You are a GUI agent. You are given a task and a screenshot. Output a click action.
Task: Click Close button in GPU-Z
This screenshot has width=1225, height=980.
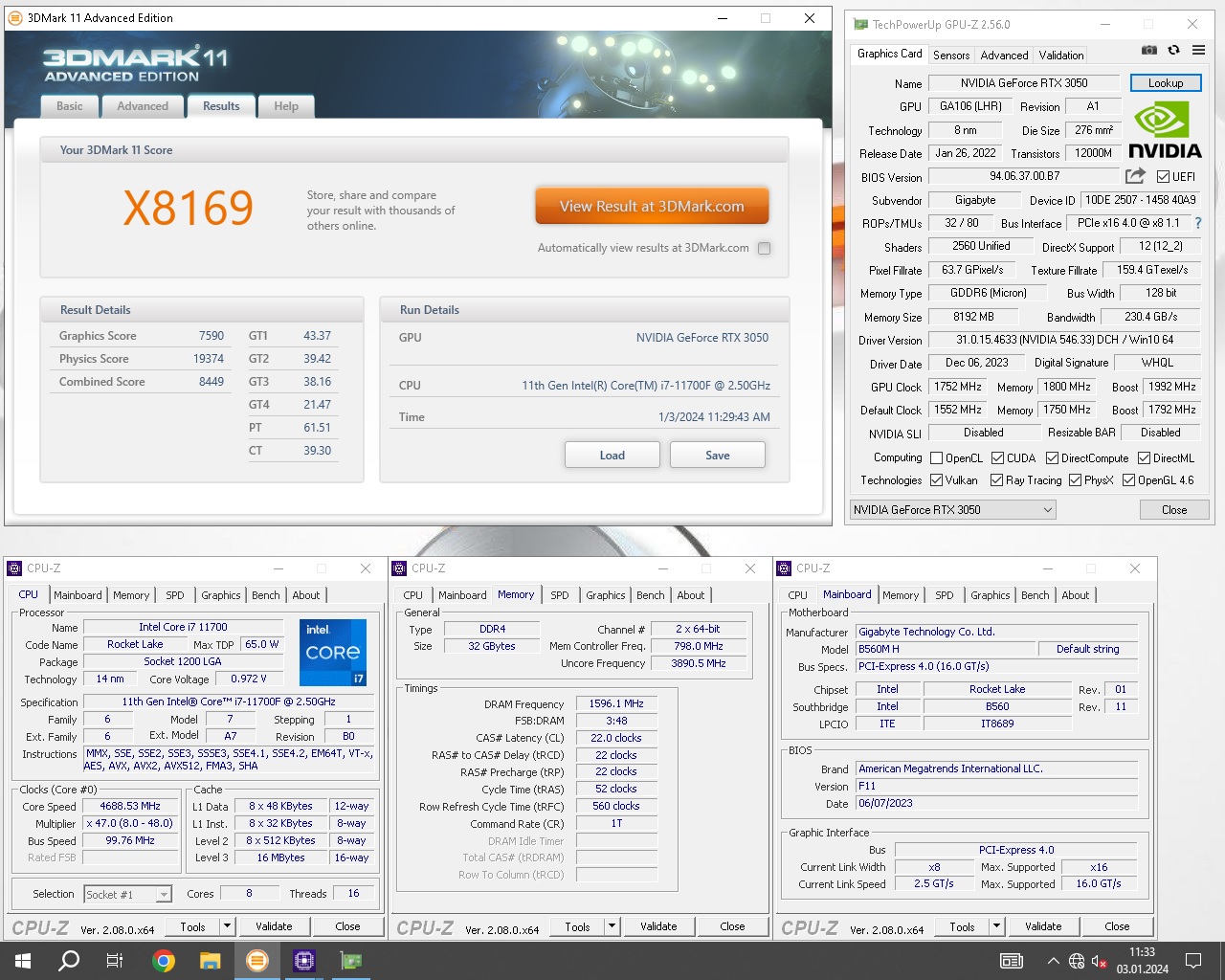click(1174, 510)
